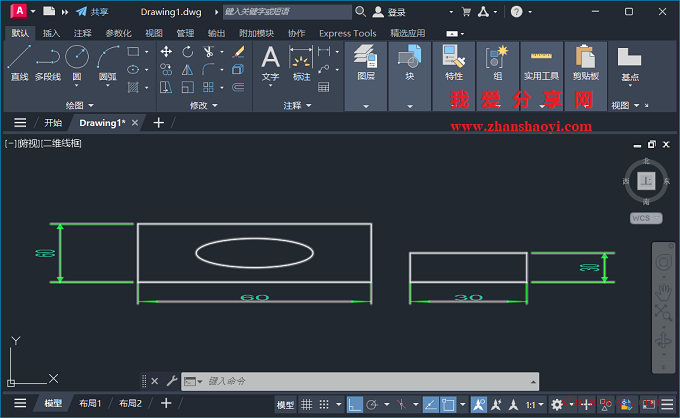Viewport: 680px width, 418px height.
Task: Insert a Table annotation
Action: tap(324, 87)
